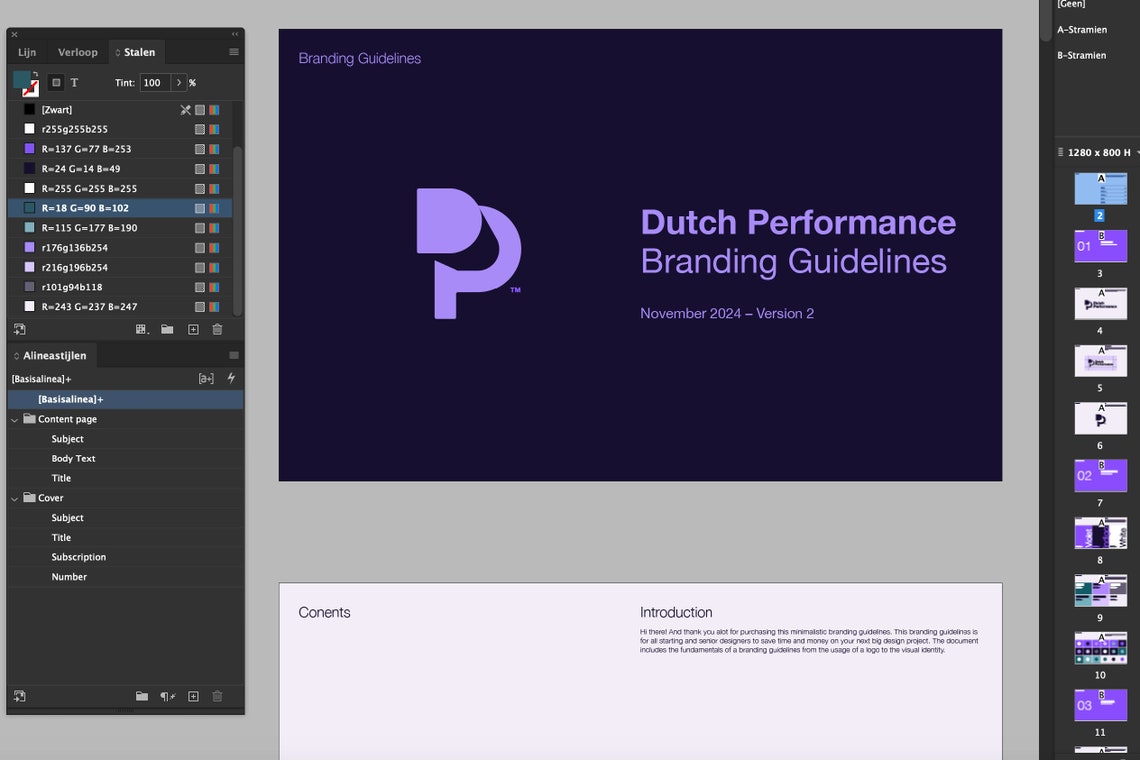
Task: Create a new swatch with the plus icon
Action: pyautogui.click(x=192, y=329)
